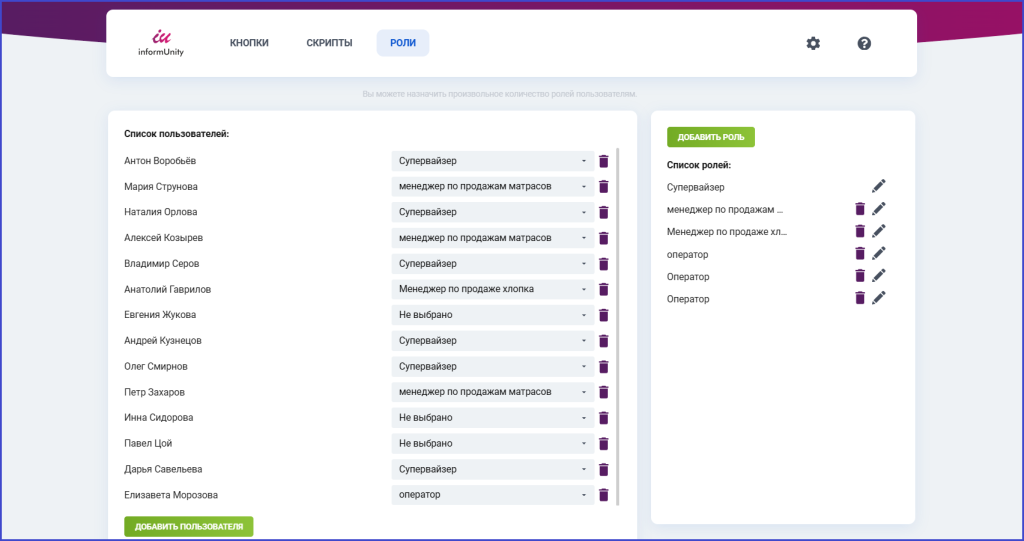Click the Добавить пользователя button
The width and height of the screenshot is (1024, 541).
click(x=189, y=527)
